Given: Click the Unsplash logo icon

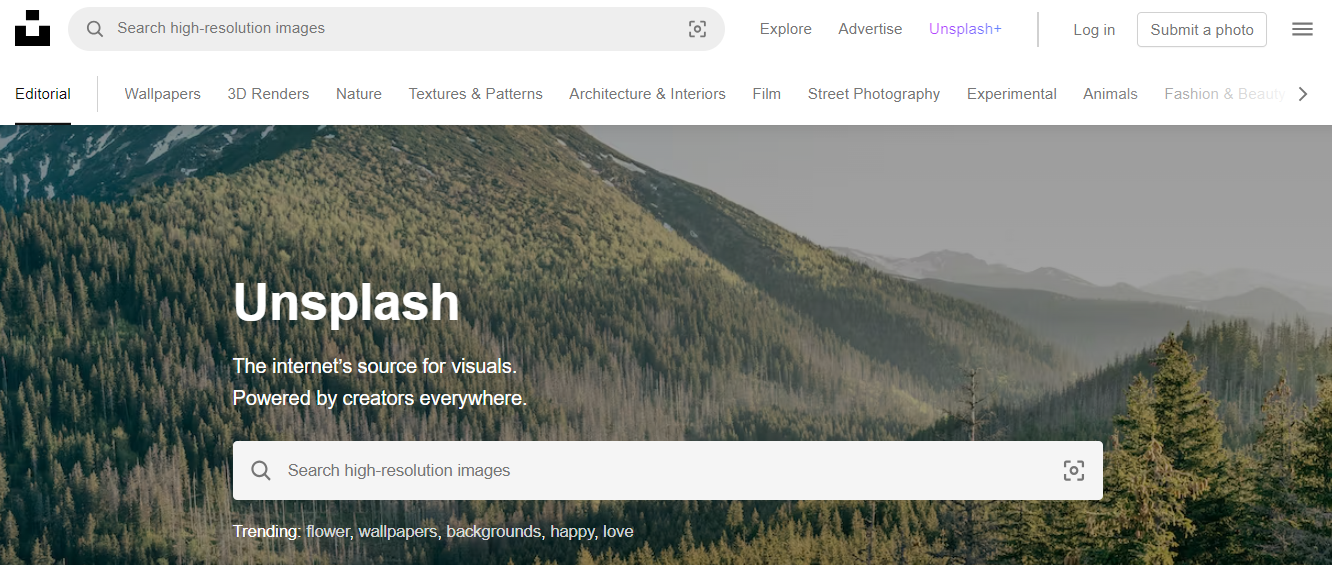Looking at the screenshot, I should (x=32, y=28).
